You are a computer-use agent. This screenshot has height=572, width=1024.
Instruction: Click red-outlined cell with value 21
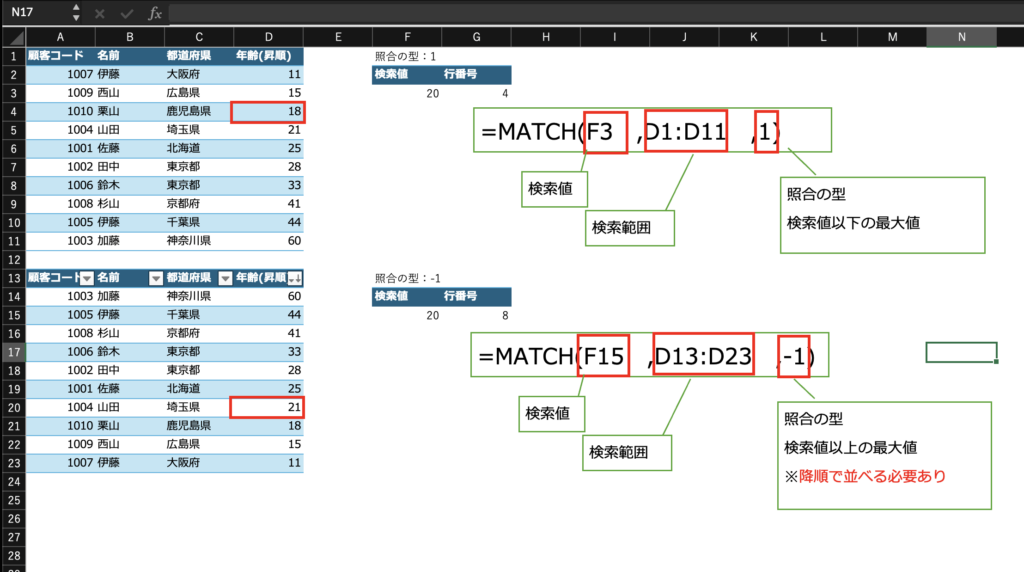267,407
